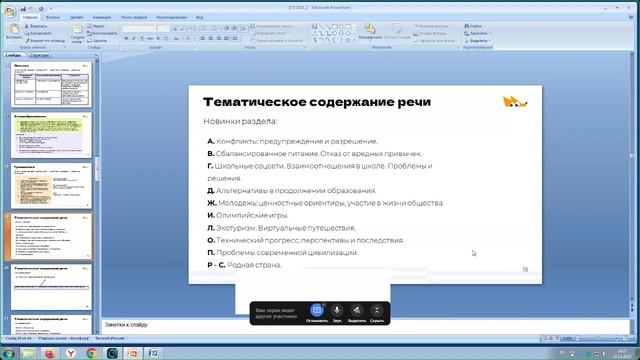This screenshot has width=640, height=360.
Task: Click the Clear Formatting icon
Action: click(x=191, y=29)
